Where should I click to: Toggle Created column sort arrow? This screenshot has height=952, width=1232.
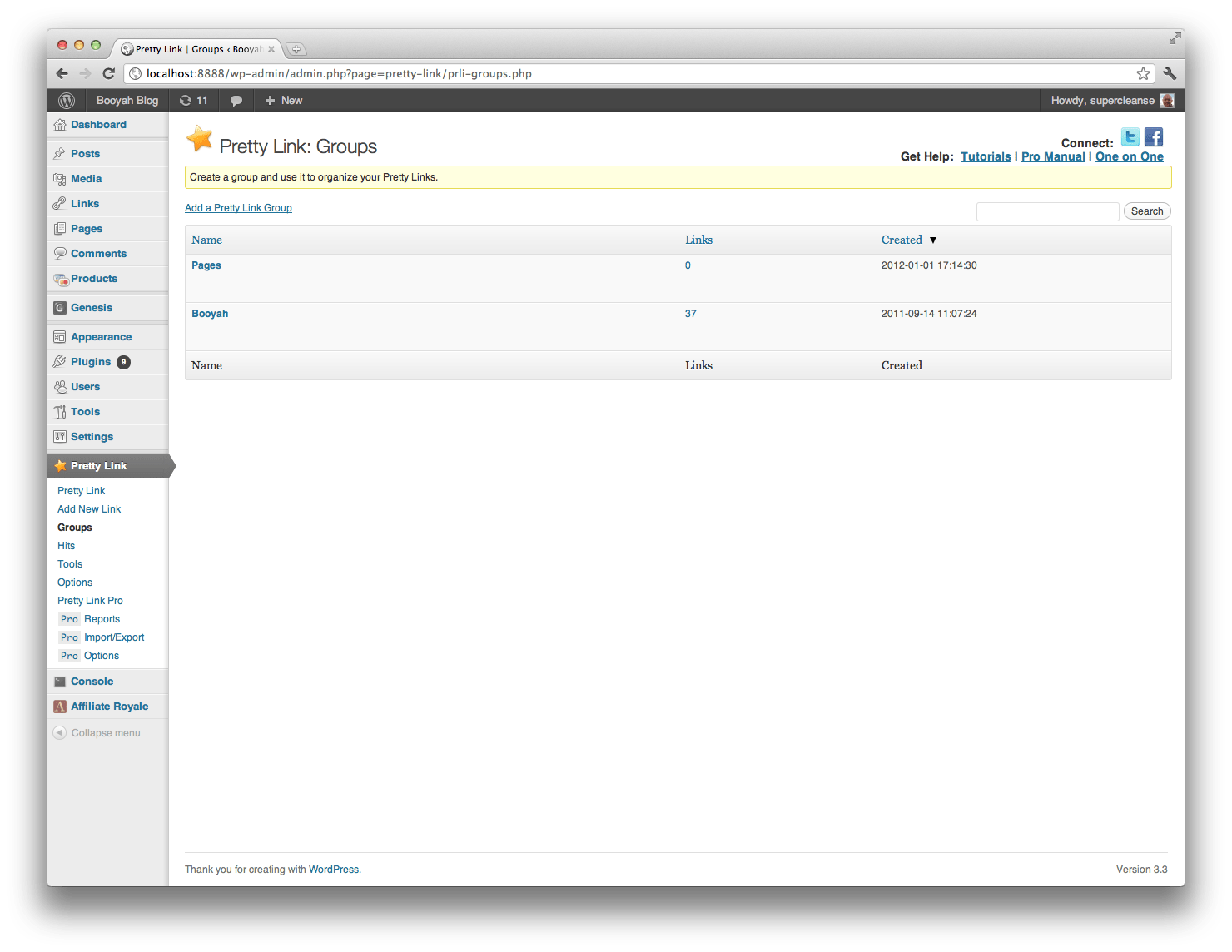pyautogui.click(x=933, y=240)
